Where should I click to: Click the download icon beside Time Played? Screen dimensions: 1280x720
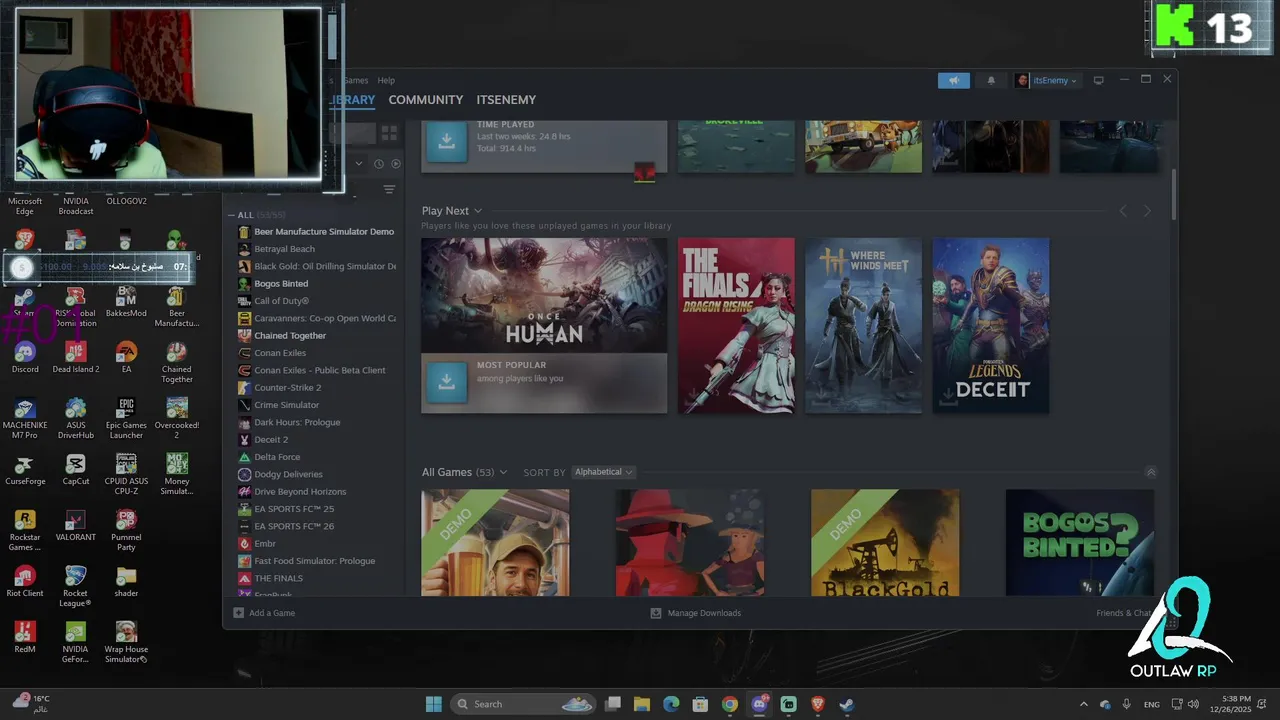click(x=447, y=141)
